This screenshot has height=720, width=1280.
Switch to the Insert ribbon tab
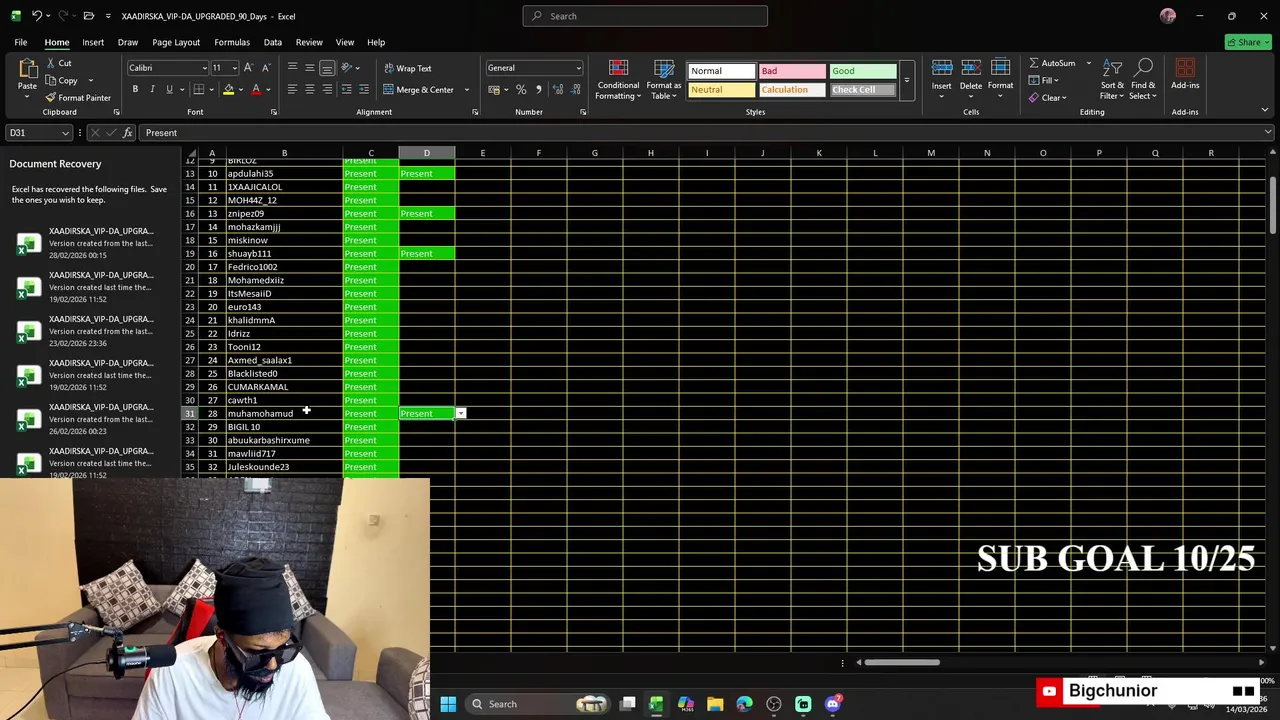pyautogui.click(x=93, y=42)
